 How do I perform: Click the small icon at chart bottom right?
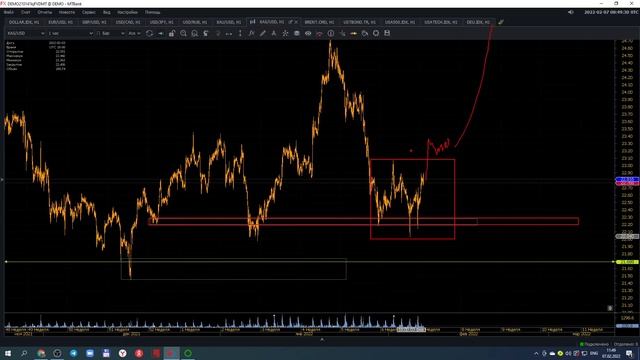click(610, 308)
